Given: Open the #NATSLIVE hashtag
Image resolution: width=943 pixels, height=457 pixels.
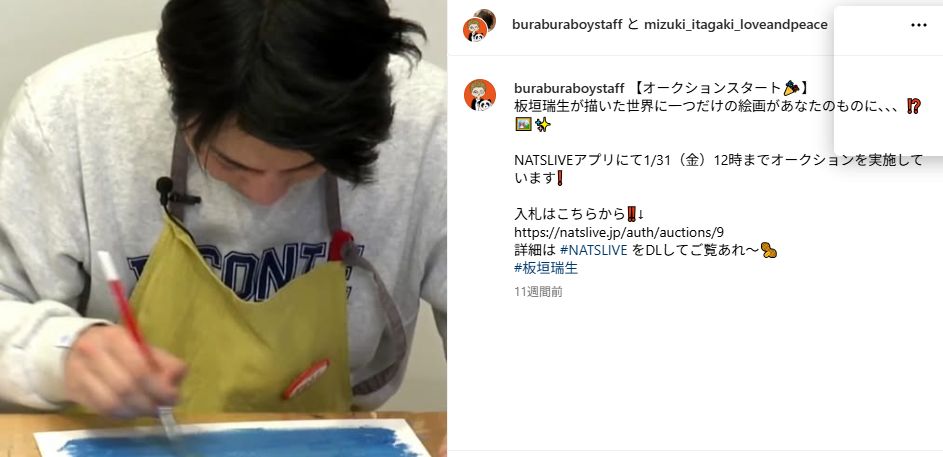Looking at the screenshot, I should pyautogui.click(x=594, y=250).
